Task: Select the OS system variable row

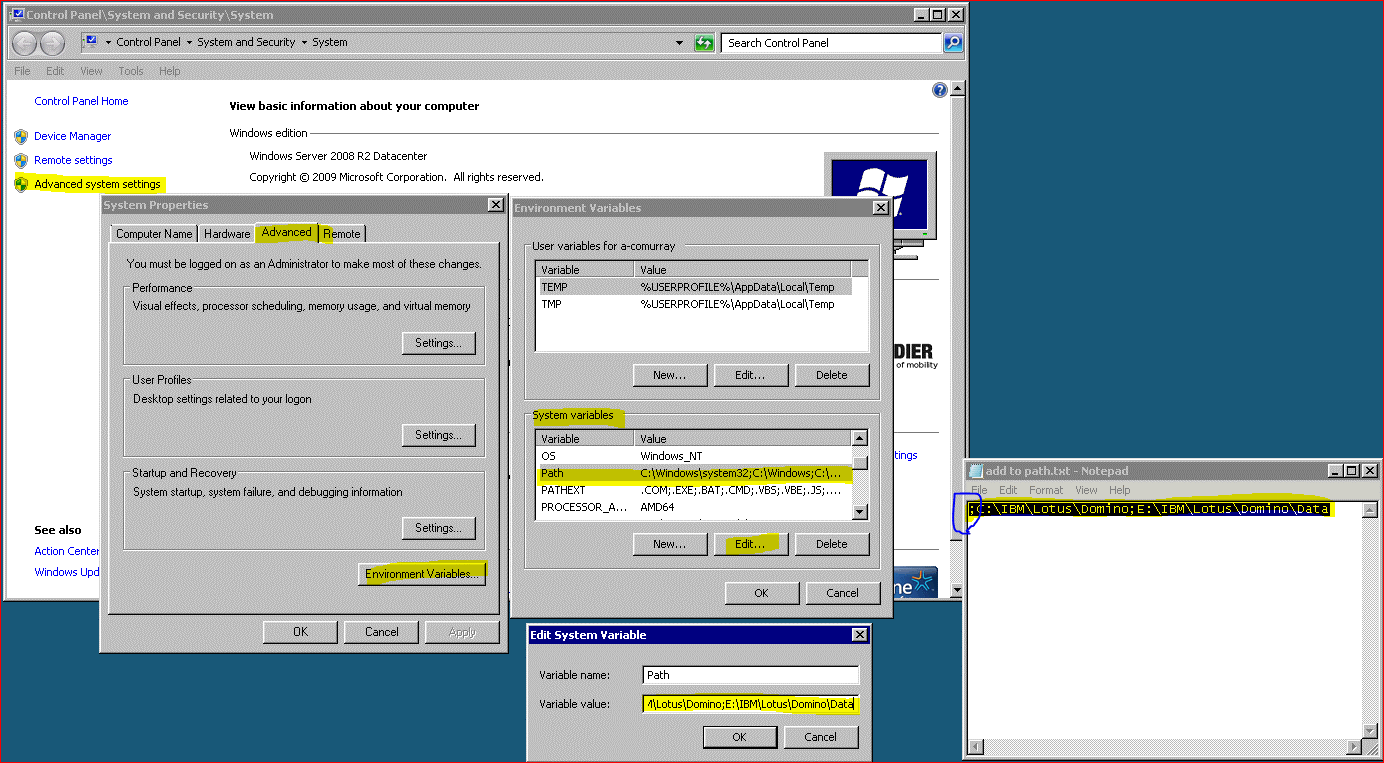Action: click(x=694, y=456)
